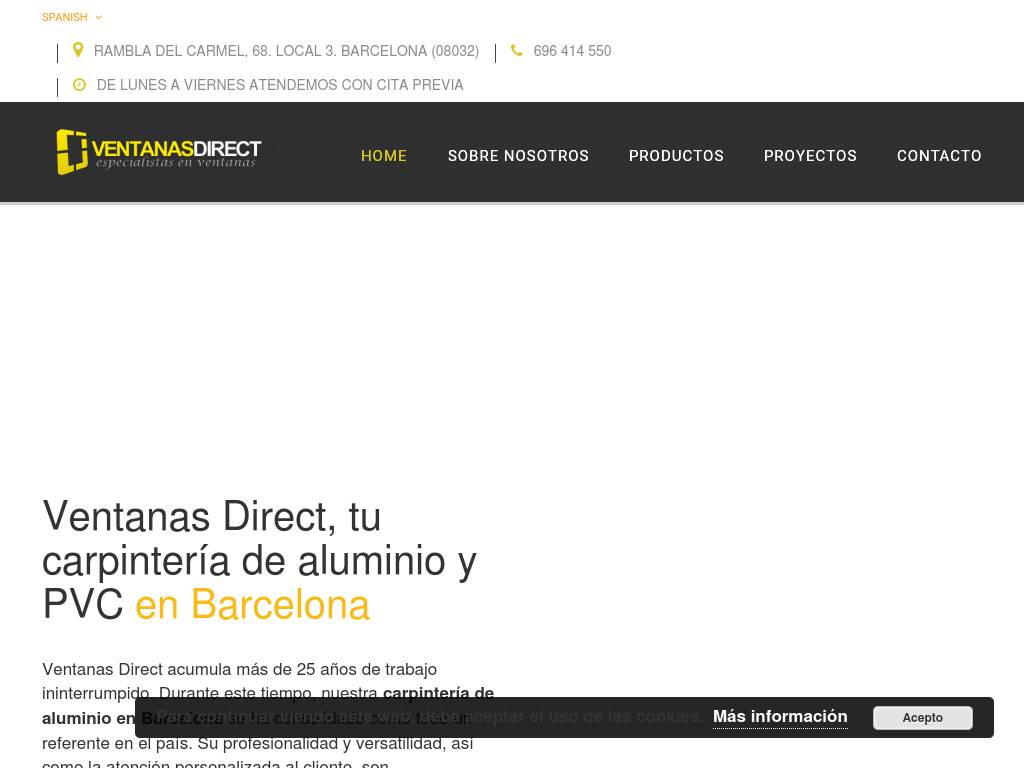Click the De lunes a viernes hours text
The image size is (1024, 768).
click(280, 85)
